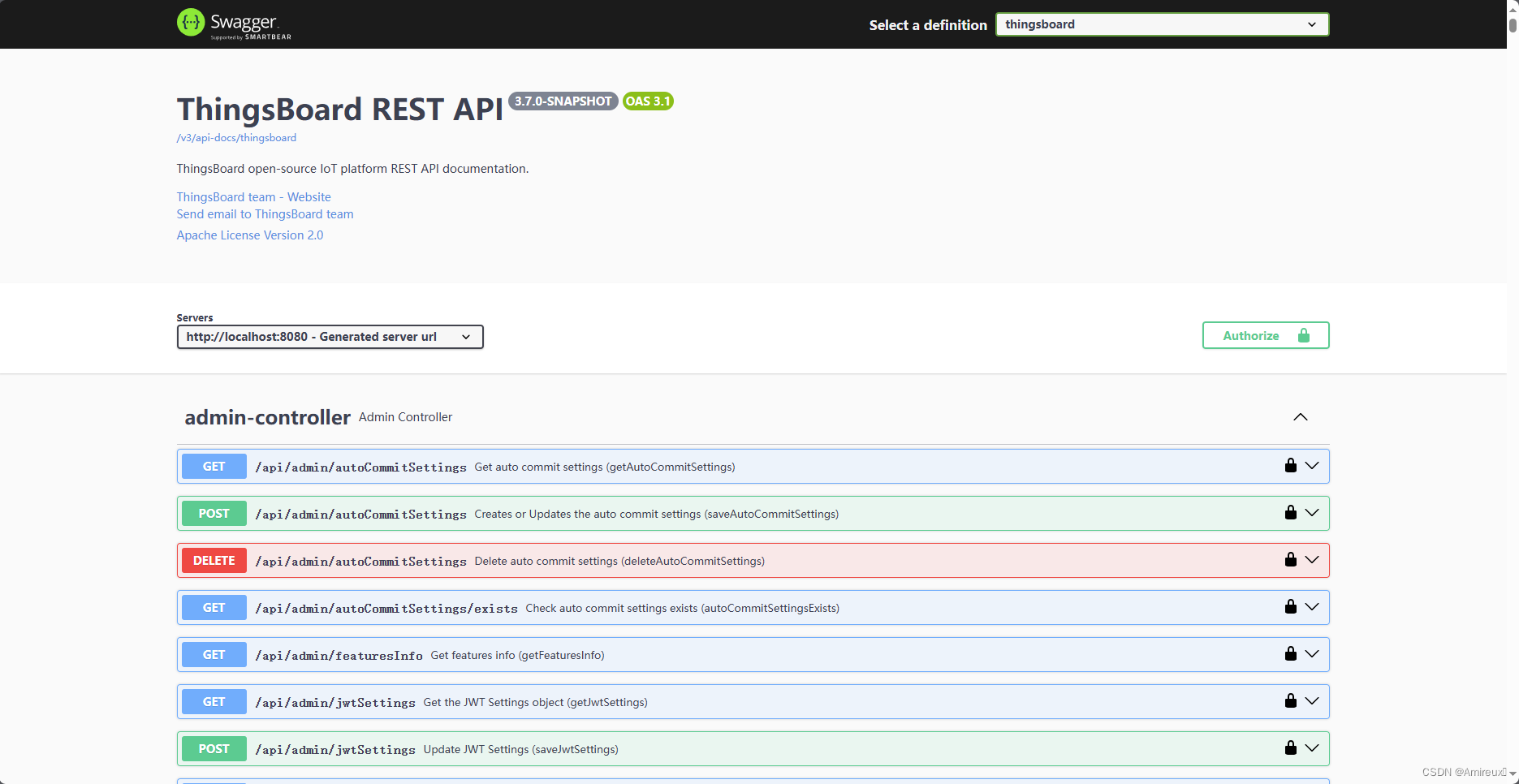Click POST method badge for autoCommitSettings
Image resolution: width=1519 pixels, height=784 pixels.
pos(214,514)
